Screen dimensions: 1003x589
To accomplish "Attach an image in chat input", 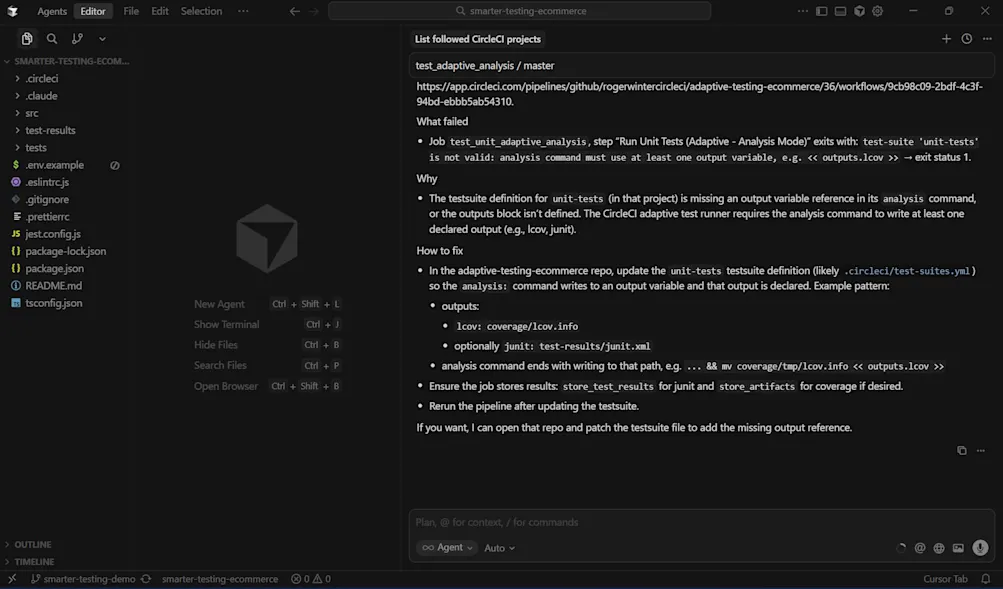I will 958,547.
